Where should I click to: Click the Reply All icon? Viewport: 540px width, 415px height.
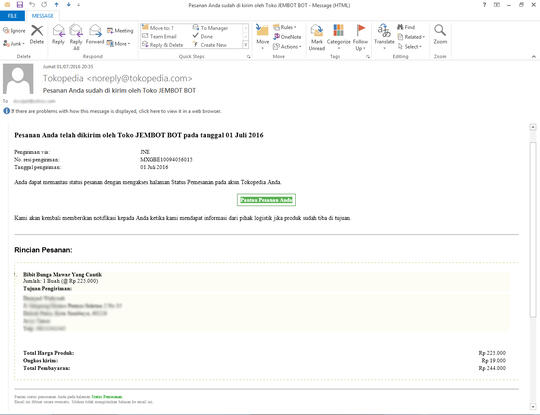(x=76, y=37)
